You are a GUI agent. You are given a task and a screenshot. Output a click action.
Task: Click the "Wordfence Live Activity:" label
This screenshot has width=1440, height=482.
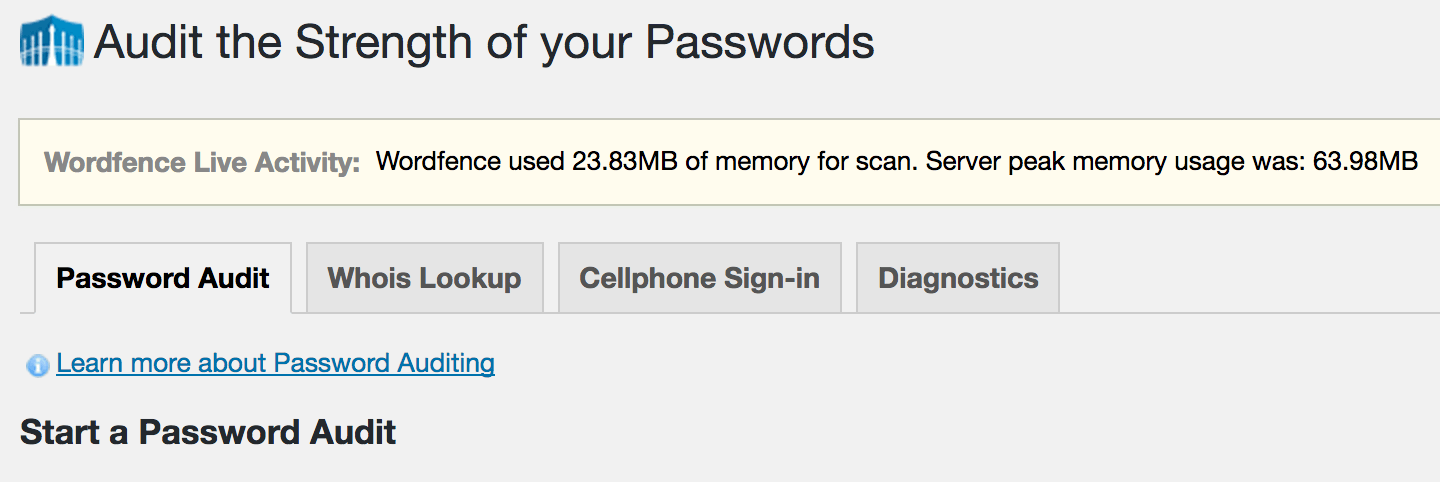(202, 163)
